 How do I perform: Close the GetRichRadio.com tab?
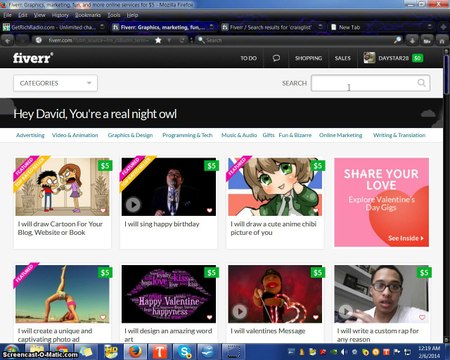click(x=102, y=27)
